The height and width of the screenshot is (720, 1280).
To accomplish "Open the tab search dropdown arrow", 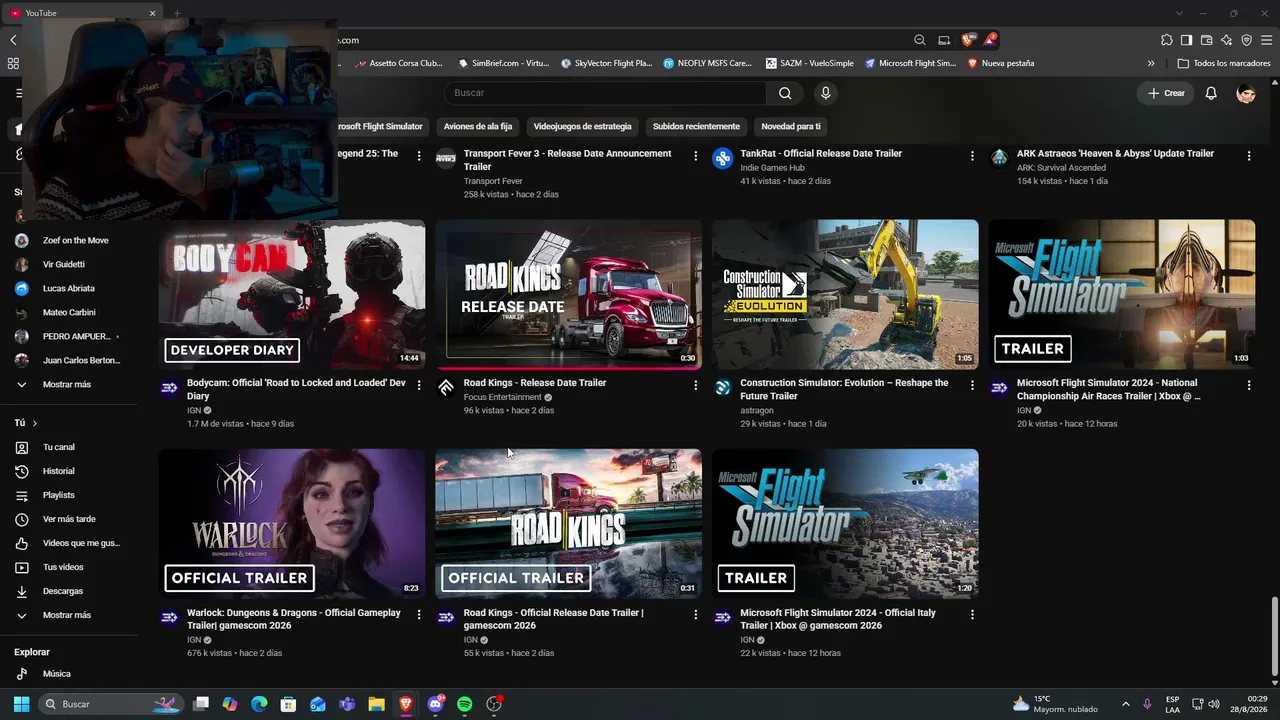I will coord(1179,13).
